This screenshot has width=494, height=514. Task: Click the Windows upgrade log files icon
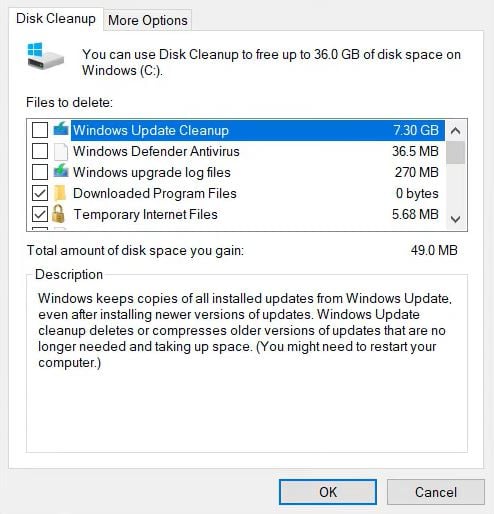click(61, 171)
